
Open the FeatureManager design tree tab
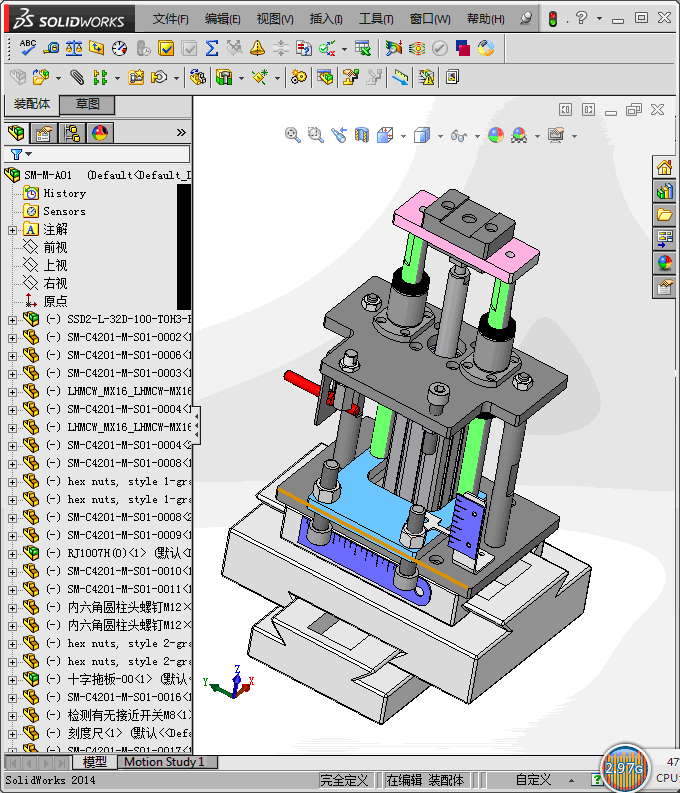click(x=16, y=133)
